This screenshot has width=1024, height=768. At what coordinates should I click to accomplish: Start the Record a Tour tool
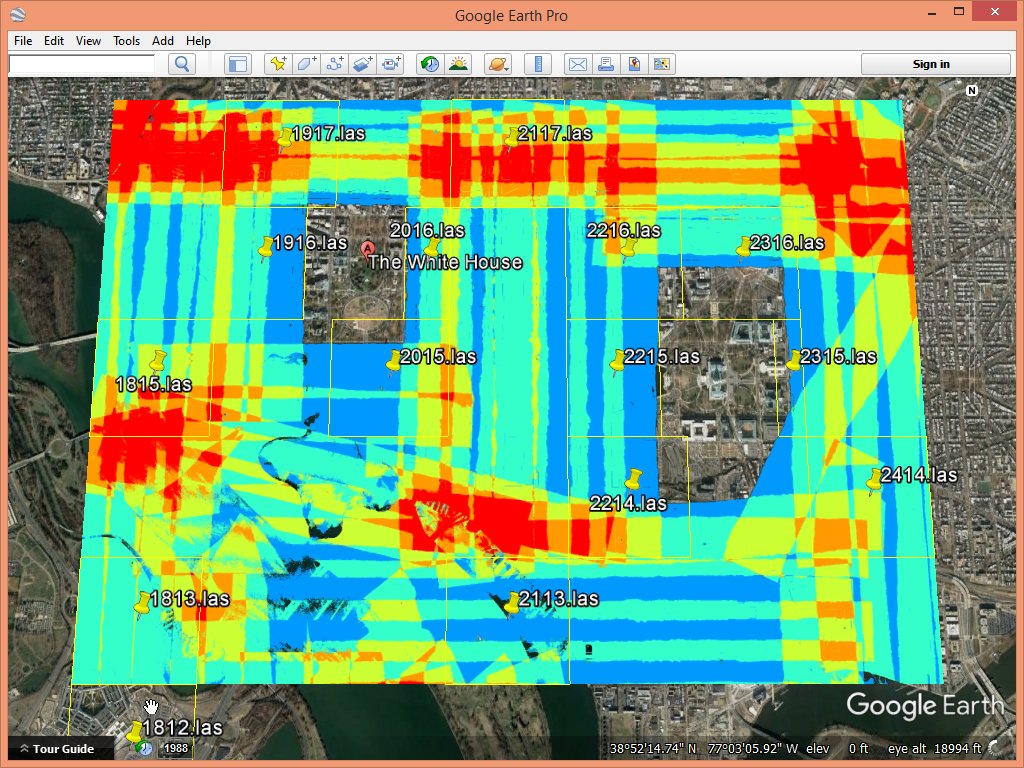(391, 64)
